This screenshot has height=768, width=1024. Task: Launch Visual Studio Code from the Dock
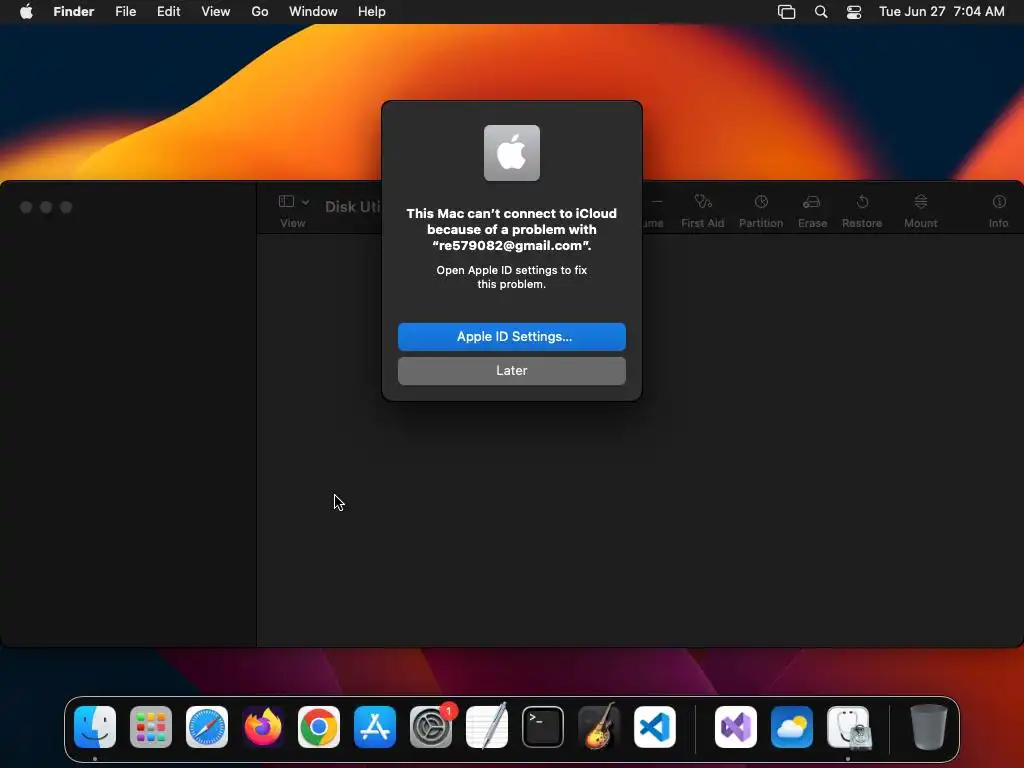coord(655,727)
